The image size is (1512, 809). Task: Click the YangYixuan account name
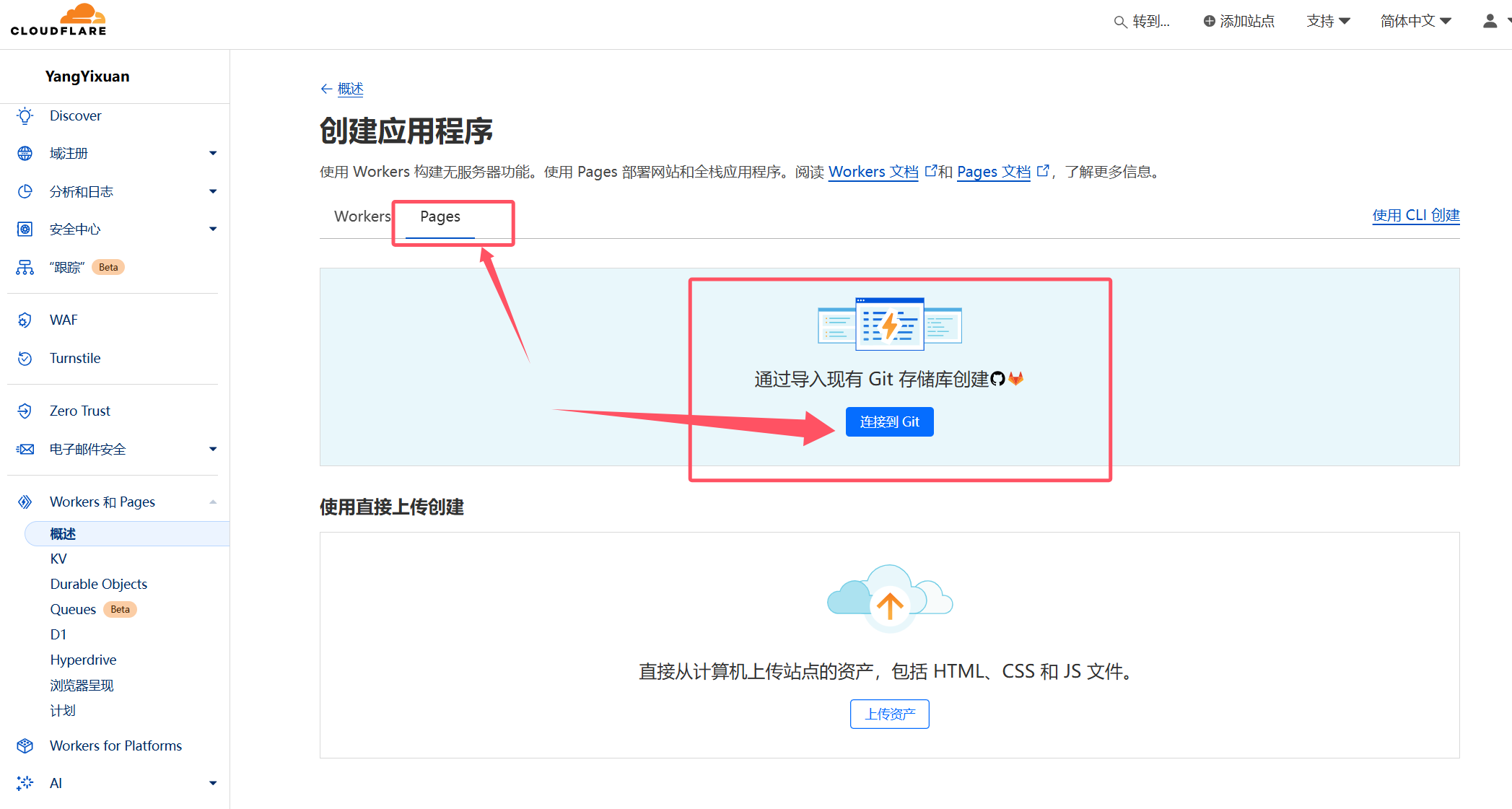click(87, 76)
